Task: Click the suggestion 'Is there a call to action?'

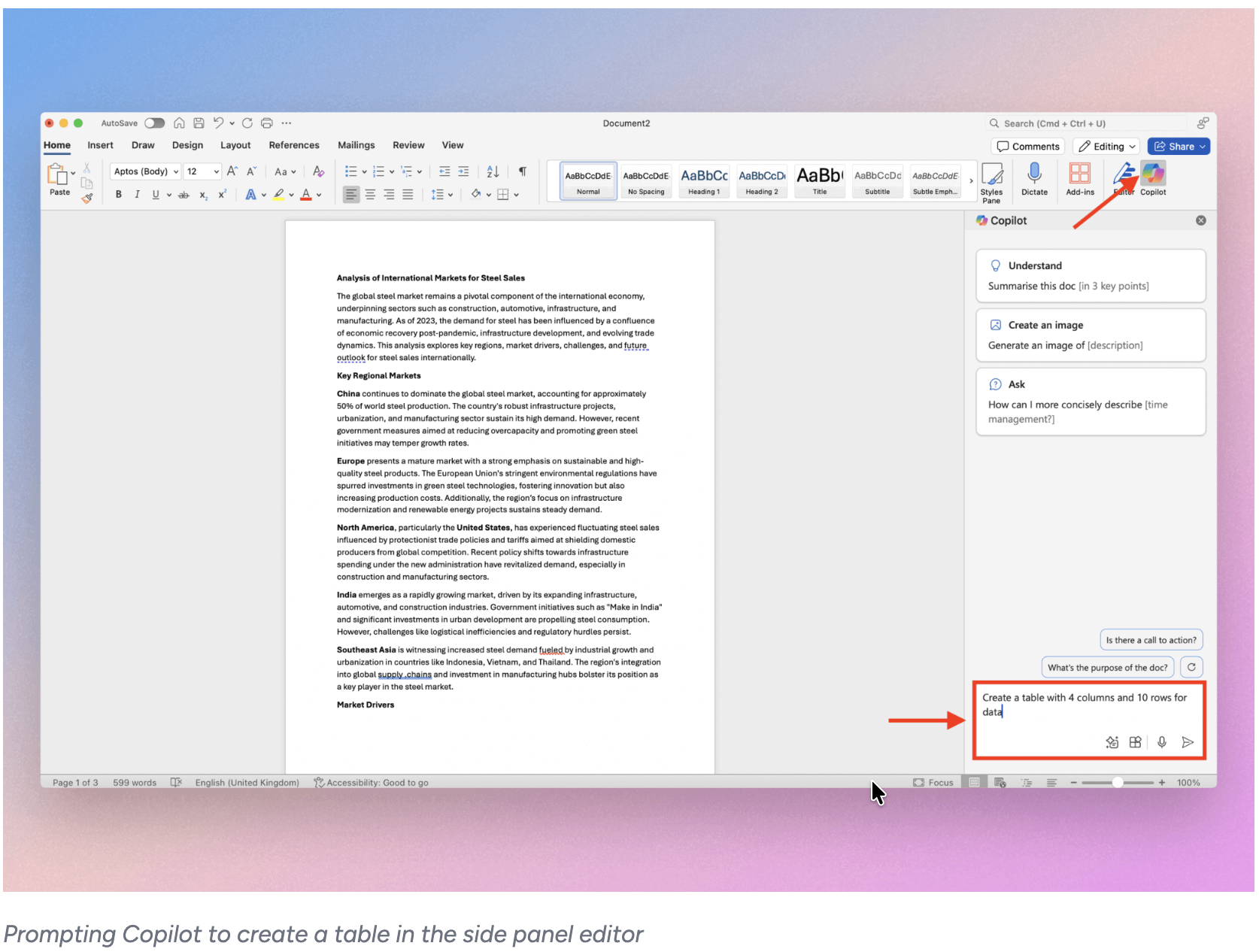Action: tap(1151, 639)
